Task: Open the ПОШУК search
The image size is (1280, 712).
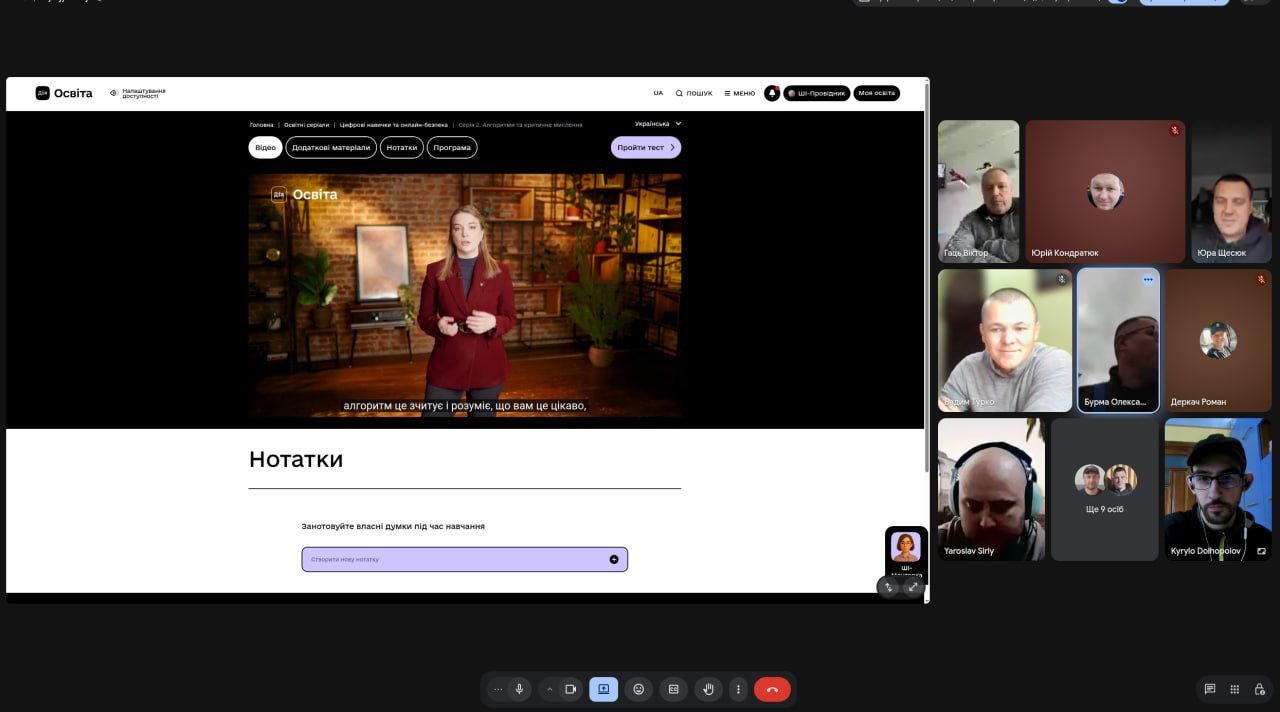Action: [694, 93]
